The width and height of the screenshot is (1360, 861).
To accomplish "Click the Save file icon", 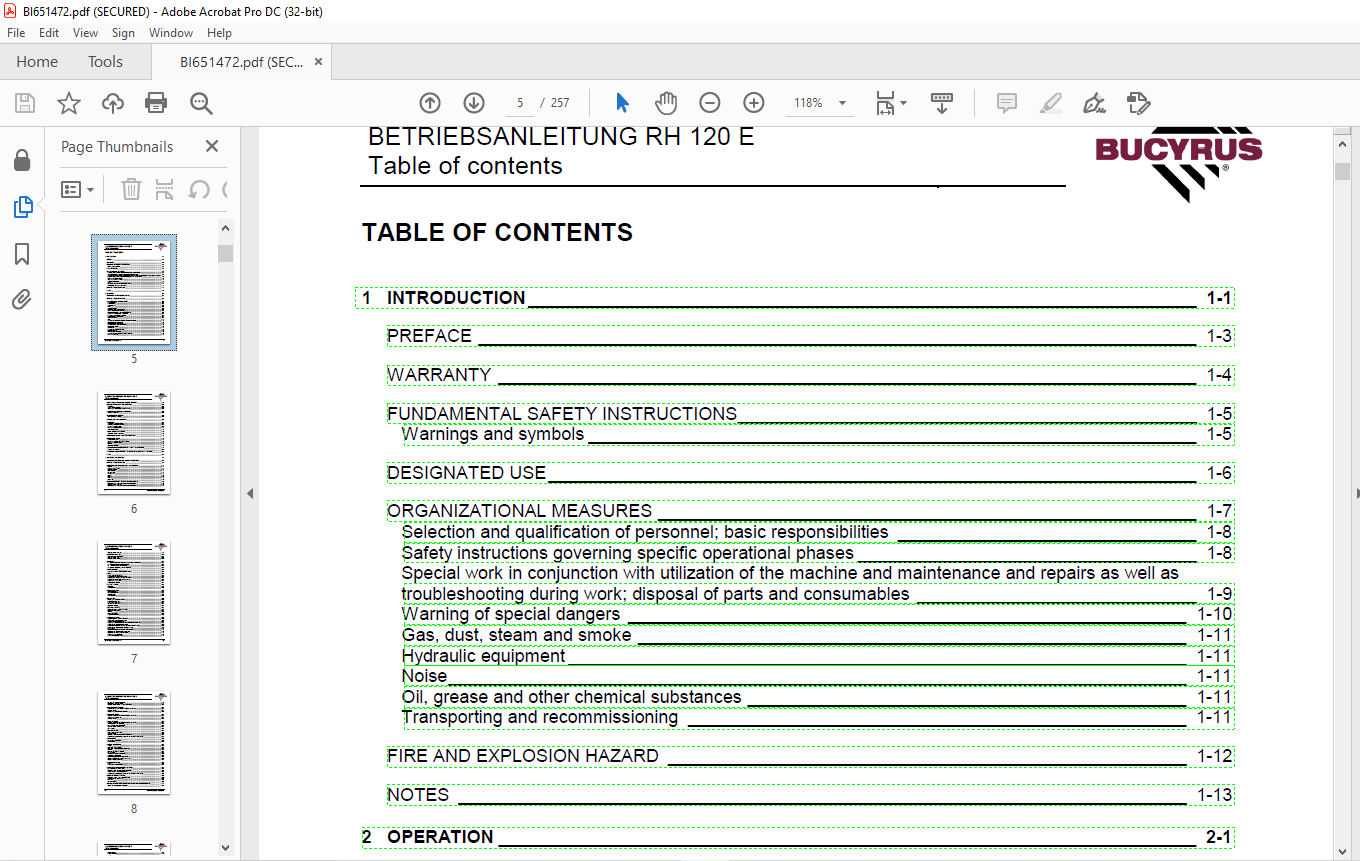I will (x=25, y=103).
